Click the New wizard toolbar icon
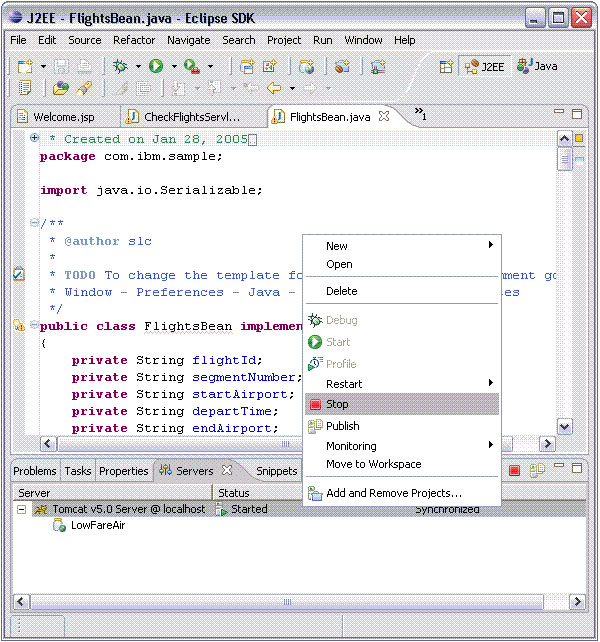Viewport: 600px width, 642px height. (25, 66)
